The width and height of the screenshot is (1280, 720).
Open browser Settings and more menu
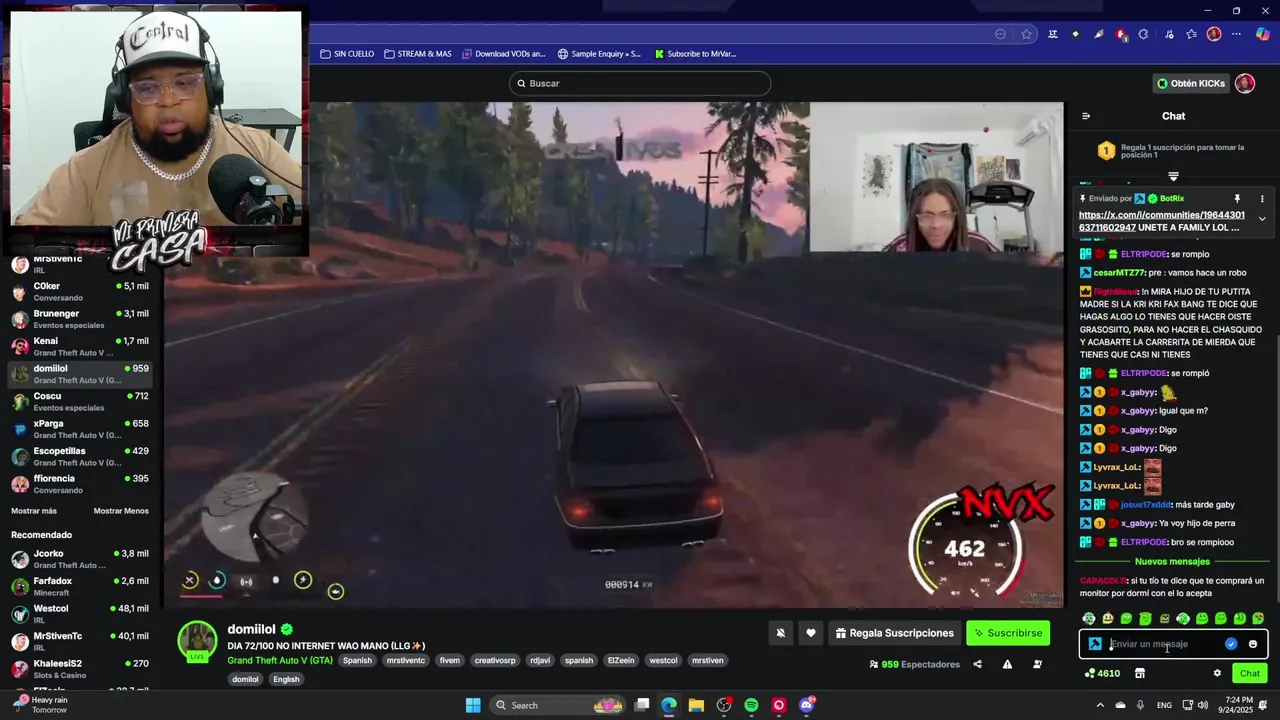[x=1237, y=34]
